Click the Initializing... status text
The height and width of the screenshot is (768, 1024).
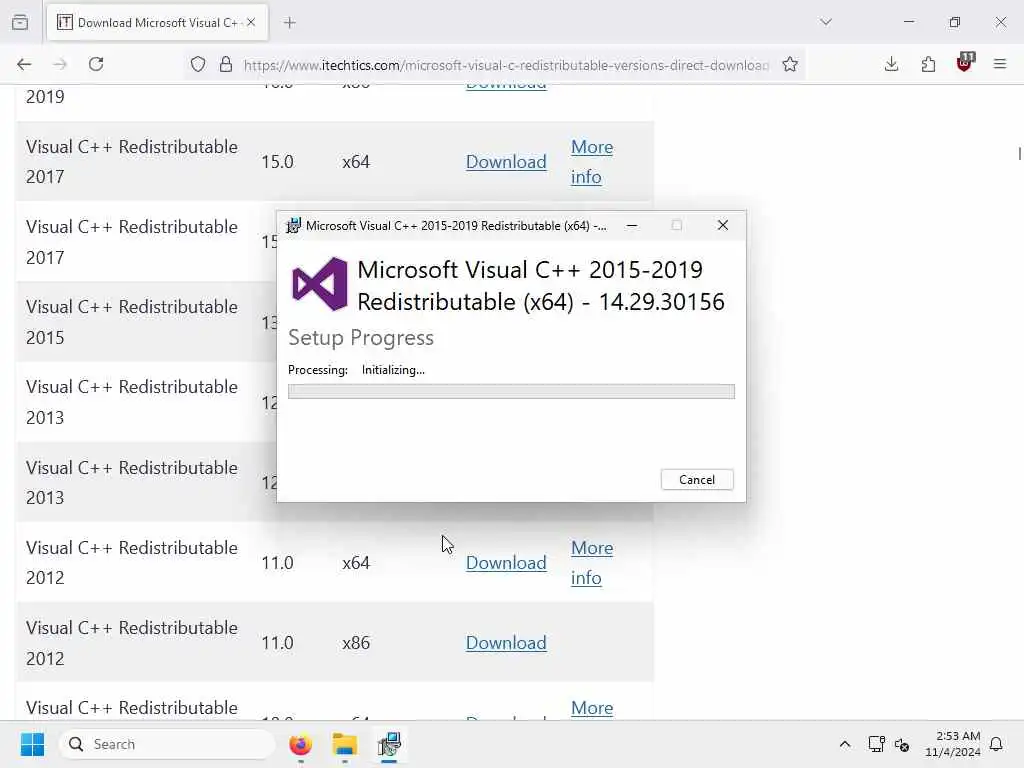tap(393, 370)
